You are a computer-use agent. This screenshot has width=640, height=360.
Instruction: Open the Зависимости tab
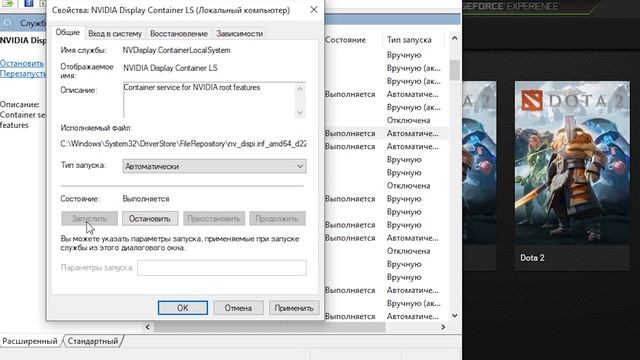click(239, 34)
